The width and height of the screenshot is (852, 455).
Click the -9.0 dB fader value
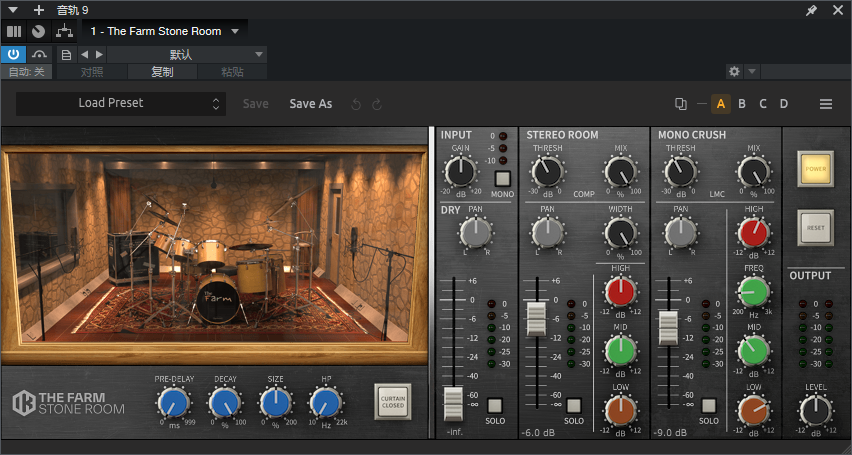[671, 433]
